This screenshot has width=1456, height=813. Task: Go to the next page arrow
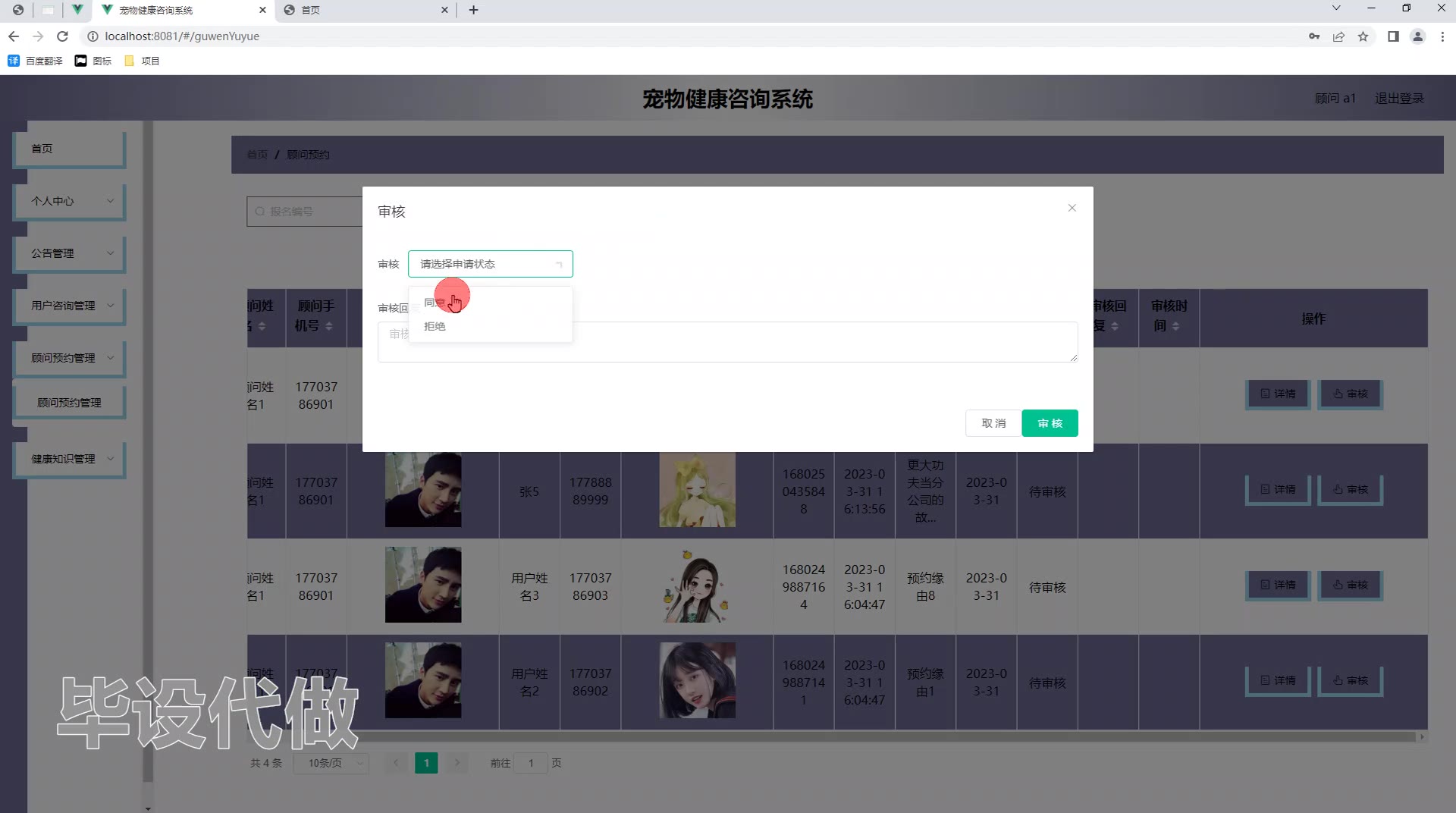pos(457,763)
